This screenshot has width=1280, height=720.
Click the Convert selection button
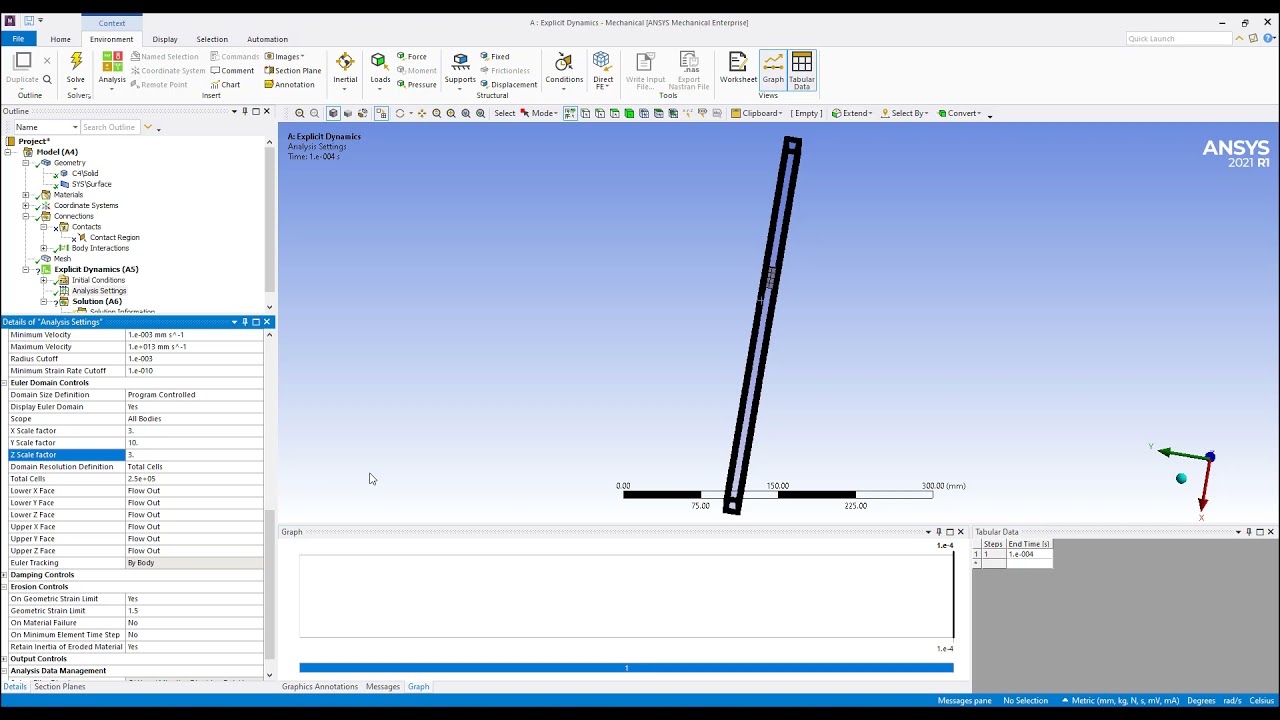[x=959, y=113]
